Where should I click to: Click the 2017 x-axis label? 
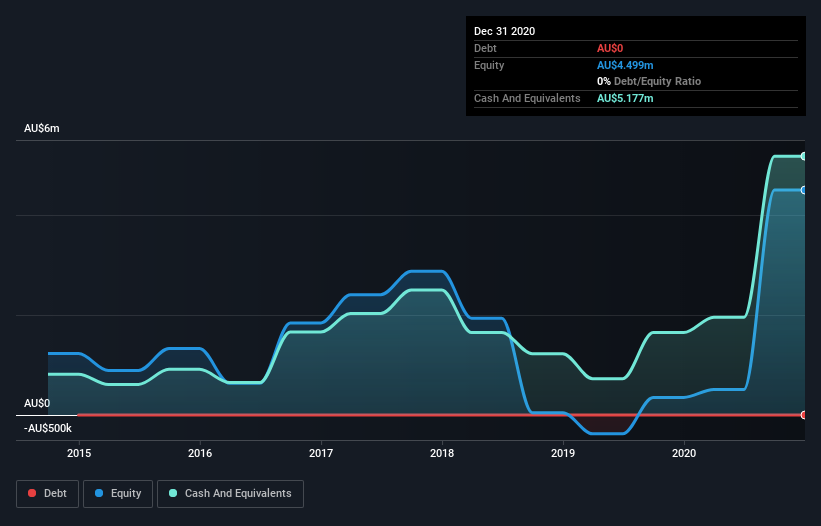(x=321, y=453)
